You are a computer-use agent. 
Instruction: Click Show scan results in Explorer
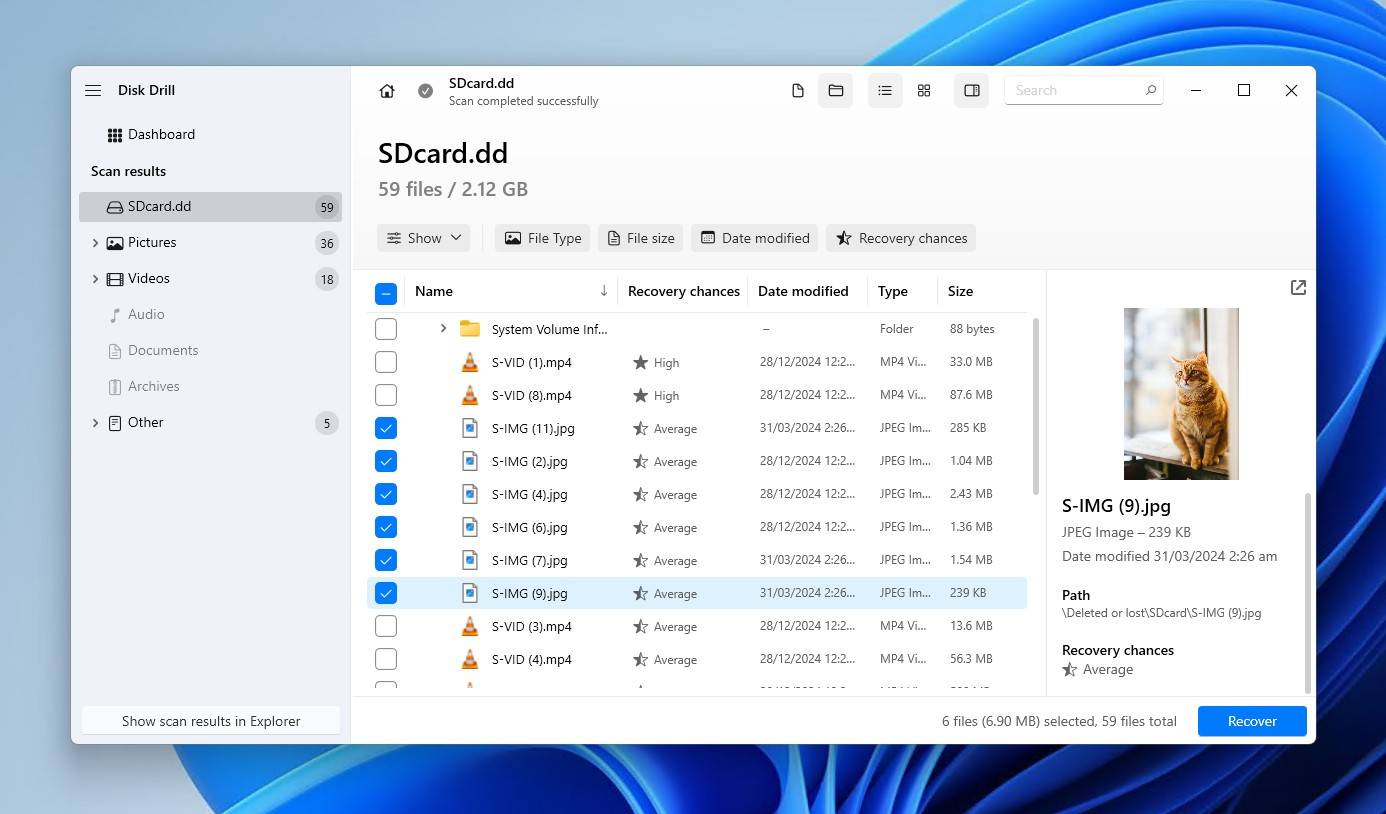(x=211, y=721)
